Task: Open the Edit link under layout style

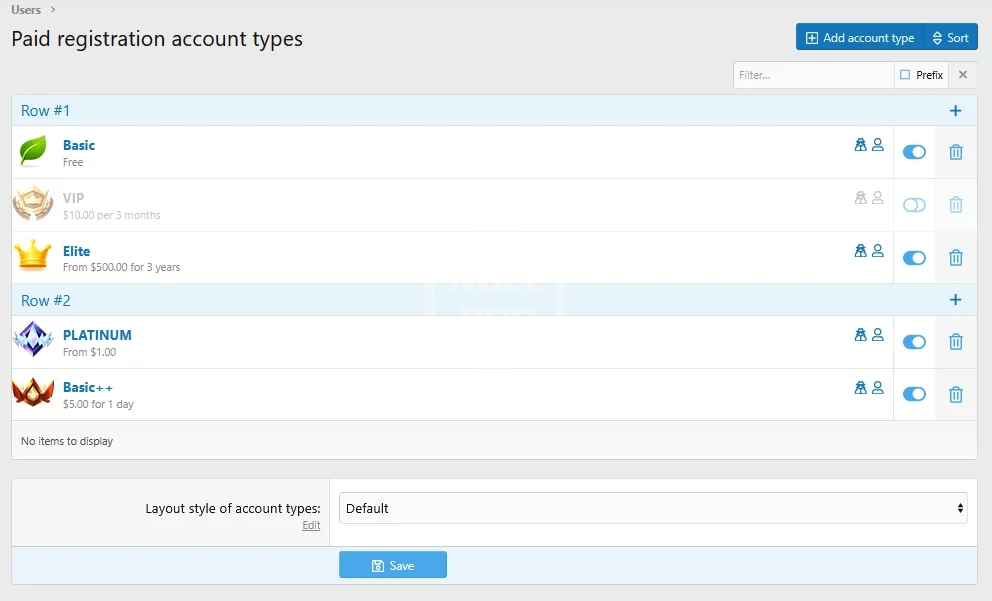Action: [x=311, y=525]
